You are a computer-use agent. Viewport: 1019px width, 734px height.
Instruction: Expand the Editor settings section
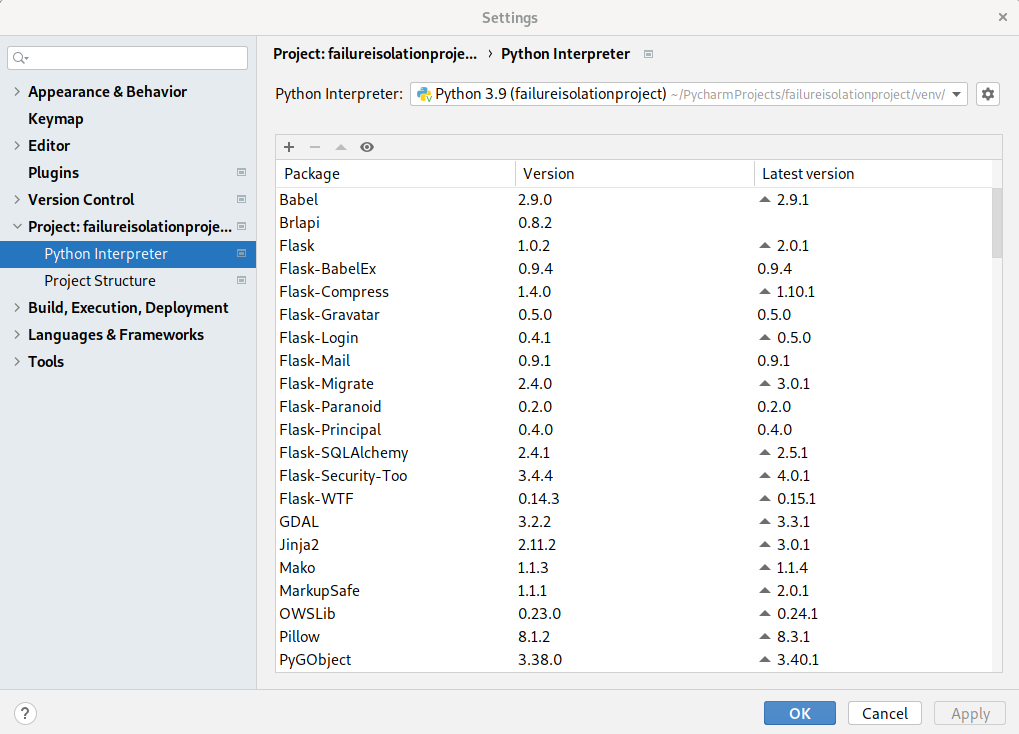pyautogui.click(x=17, y=146)
